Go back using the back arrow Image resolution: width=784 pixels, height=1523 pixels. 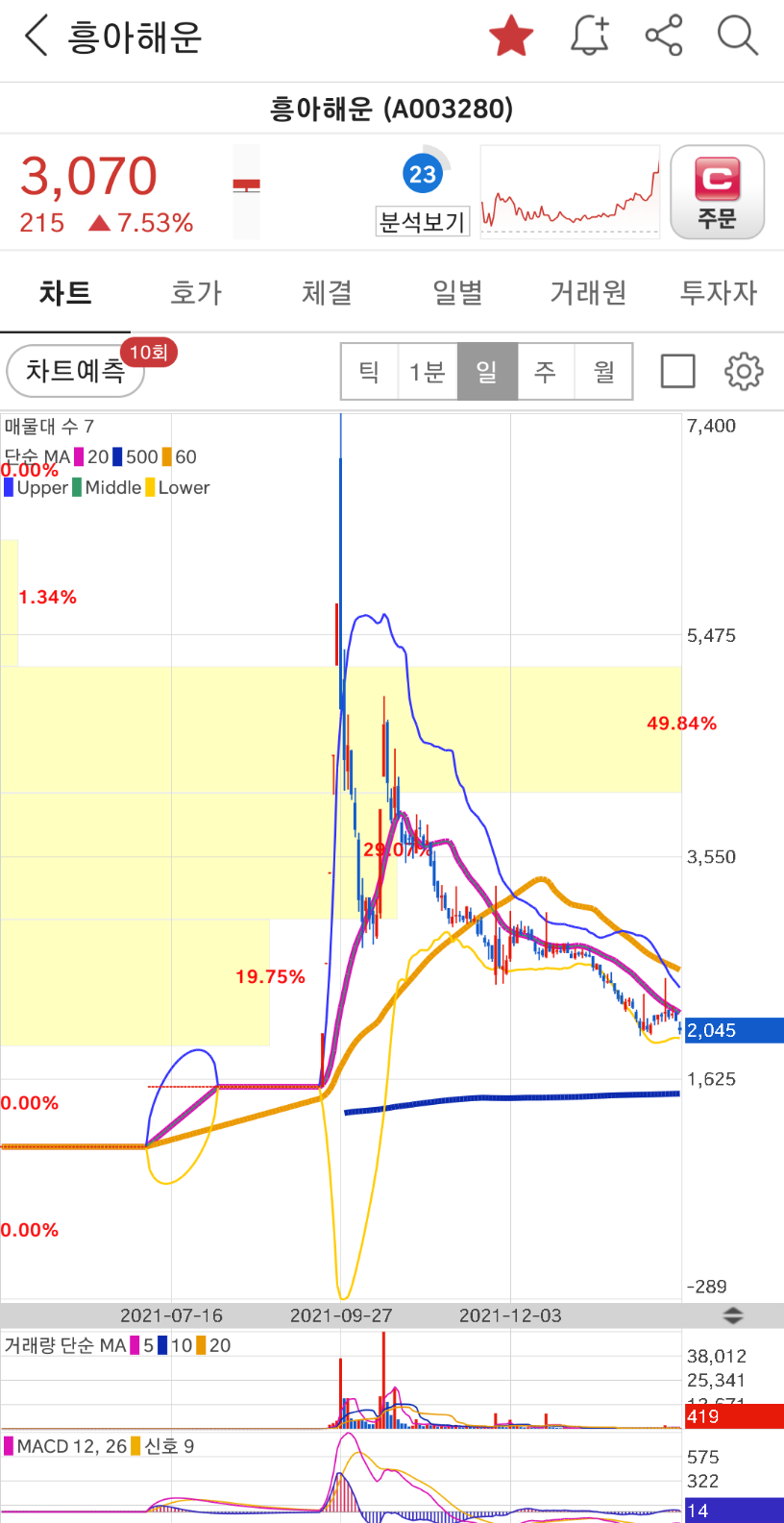click(36, 37)
